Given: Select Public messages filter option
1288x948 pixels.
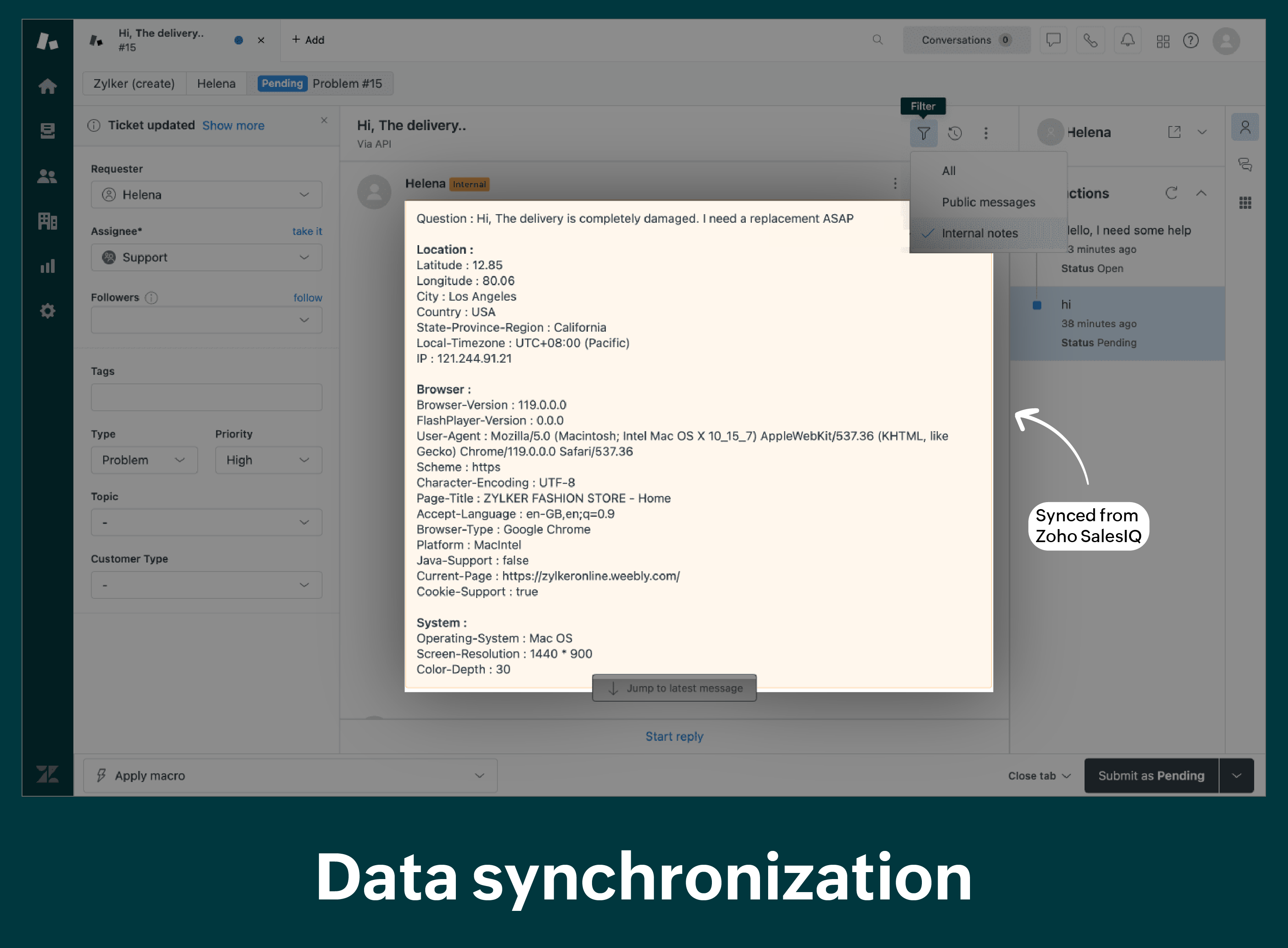Looking at the screenshot, I should pos(988,202).
